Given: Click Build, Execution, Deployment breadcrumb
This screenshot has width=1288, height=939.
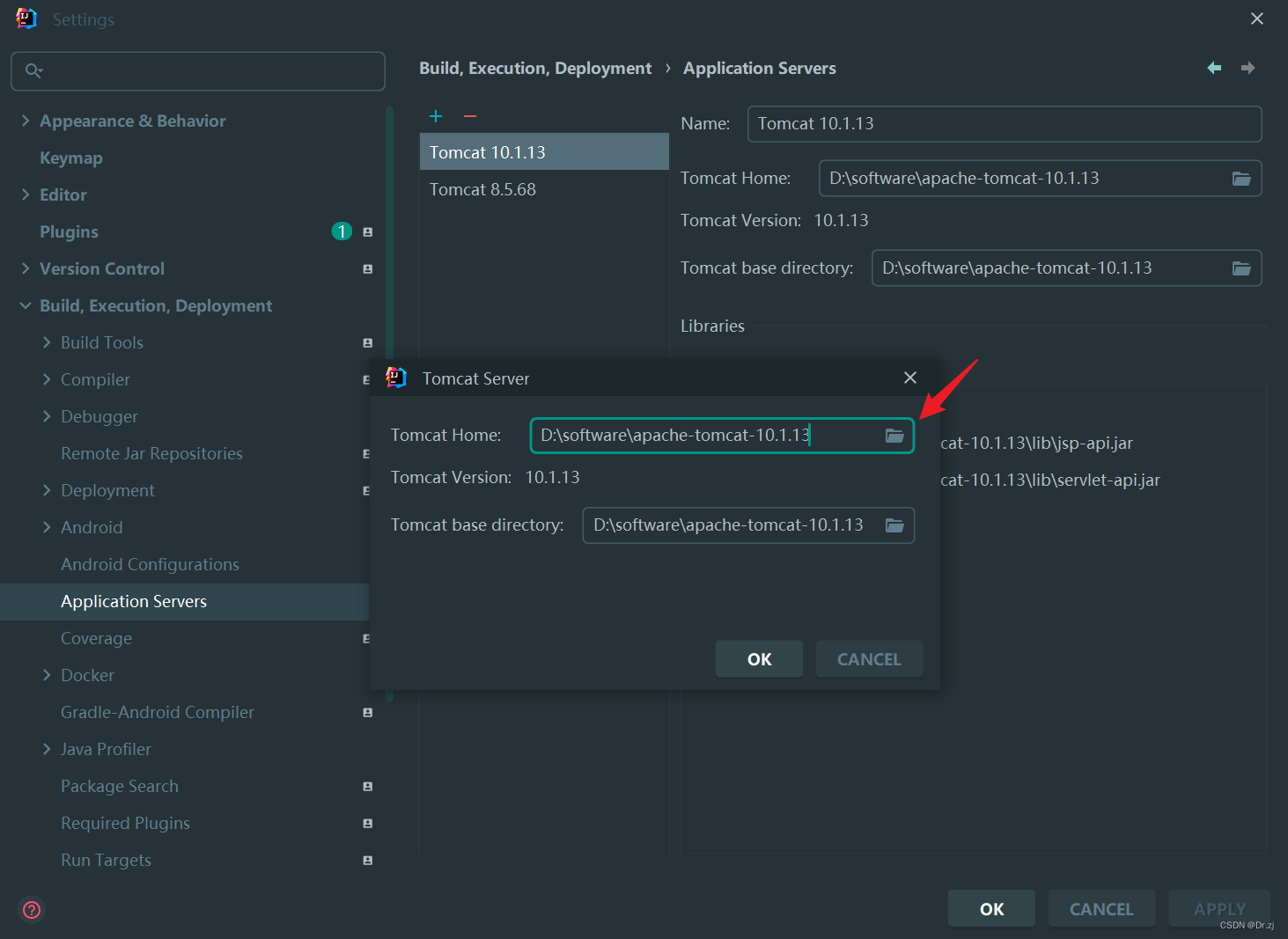Looking at the screenshot, I should pyautogui.click(x=535, y=68).
